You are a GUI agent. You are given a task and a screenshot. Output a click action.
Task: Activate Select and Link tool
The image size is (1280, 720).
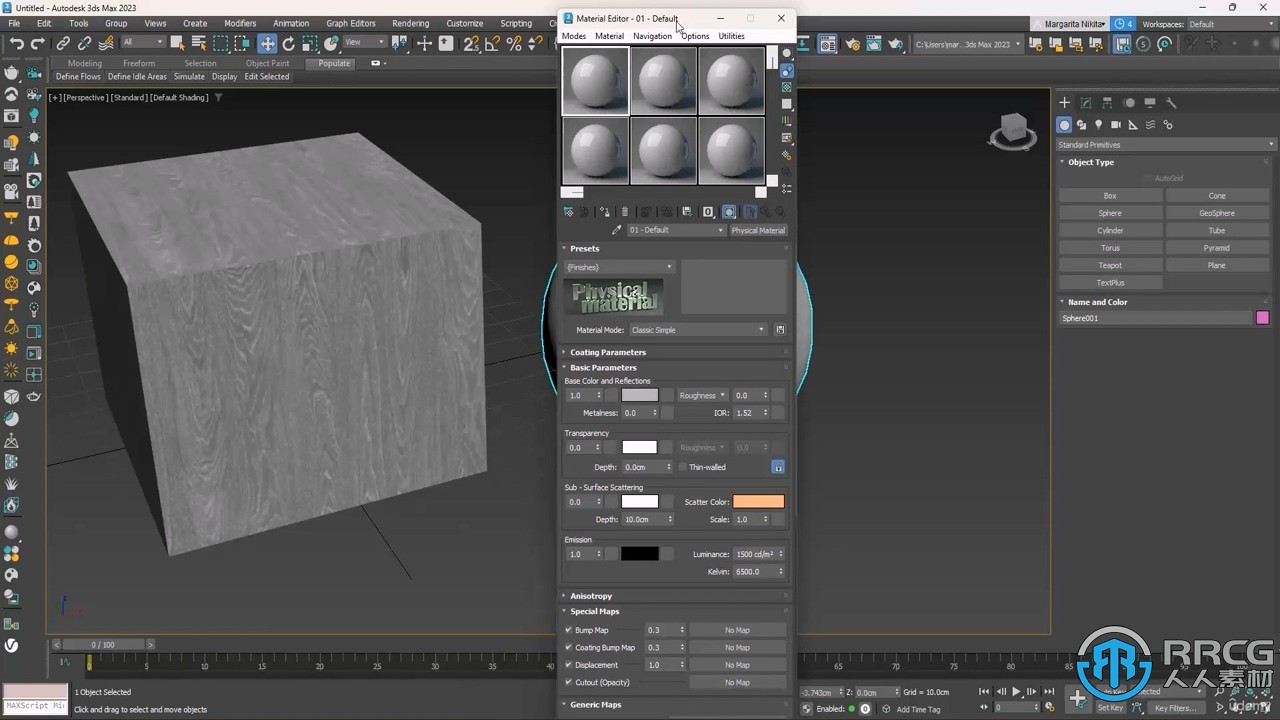(x=63, y=43)
